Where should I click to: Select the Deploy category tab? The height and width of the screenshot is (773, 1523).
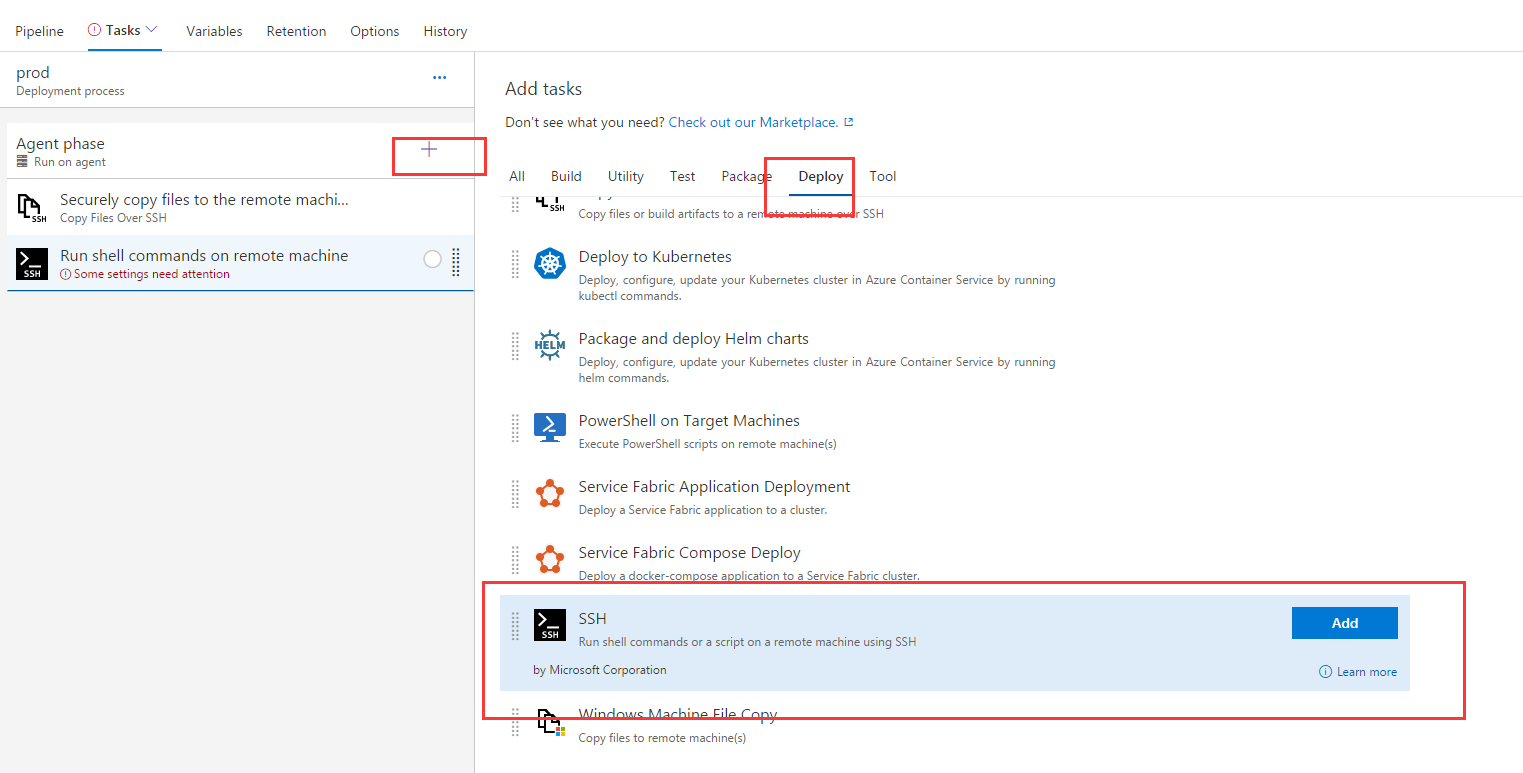pos(821,176)
